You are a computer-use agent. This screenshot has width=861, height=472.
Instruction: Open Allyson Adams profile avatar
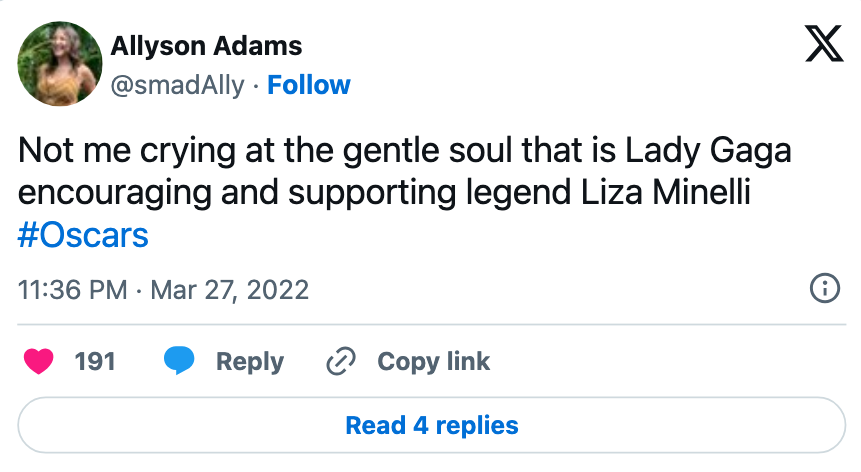[61, 64]
